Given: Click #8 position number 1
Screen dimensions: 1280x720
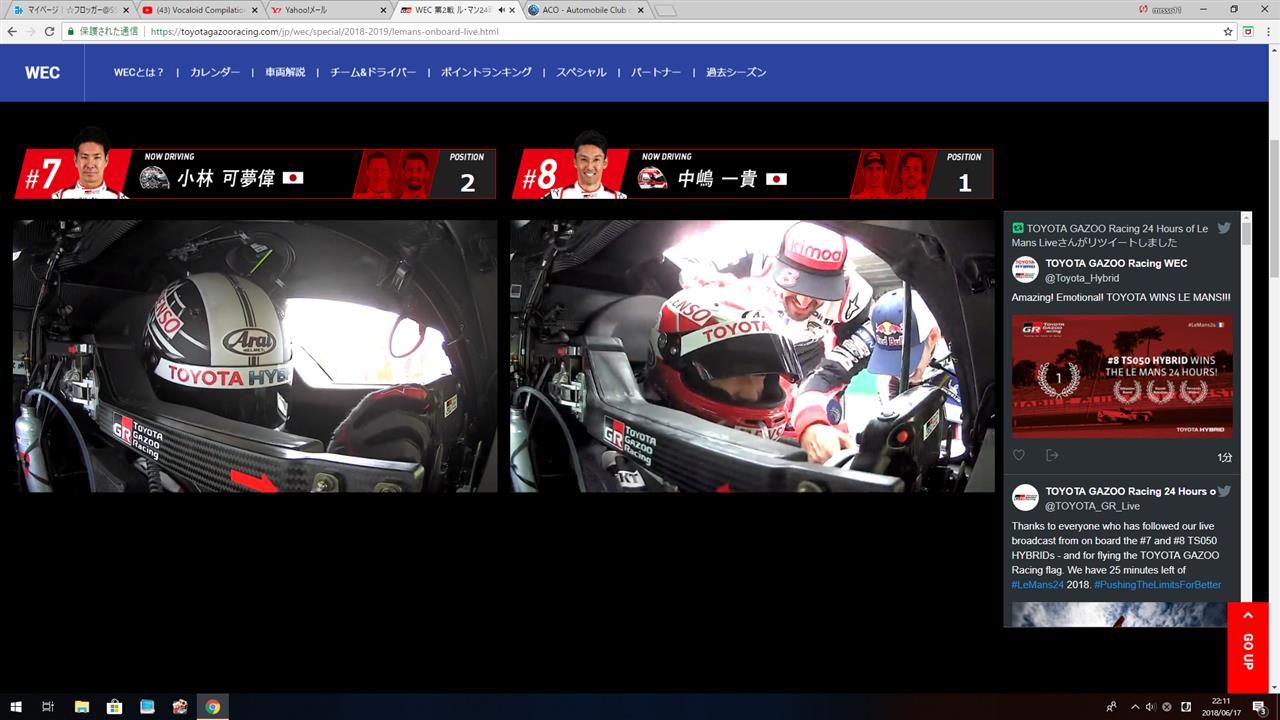Looking at the screenshot, I should tap(965, 183).
